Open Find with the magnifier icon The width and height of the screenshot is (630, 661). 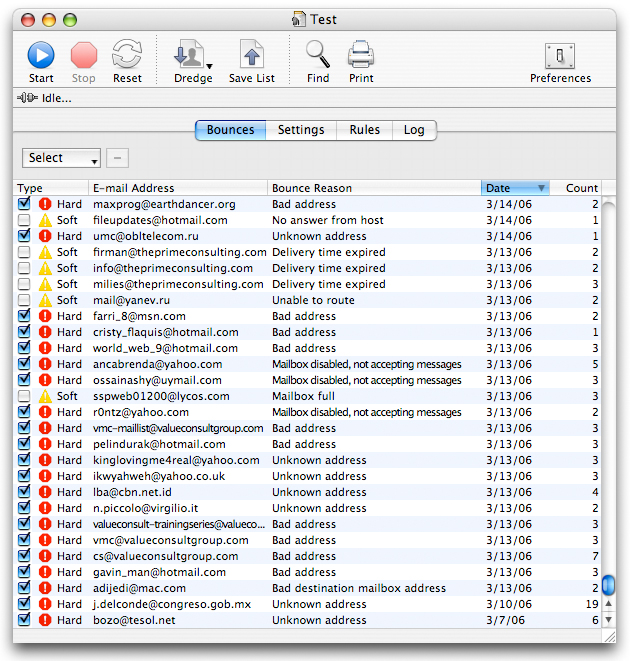318,54
